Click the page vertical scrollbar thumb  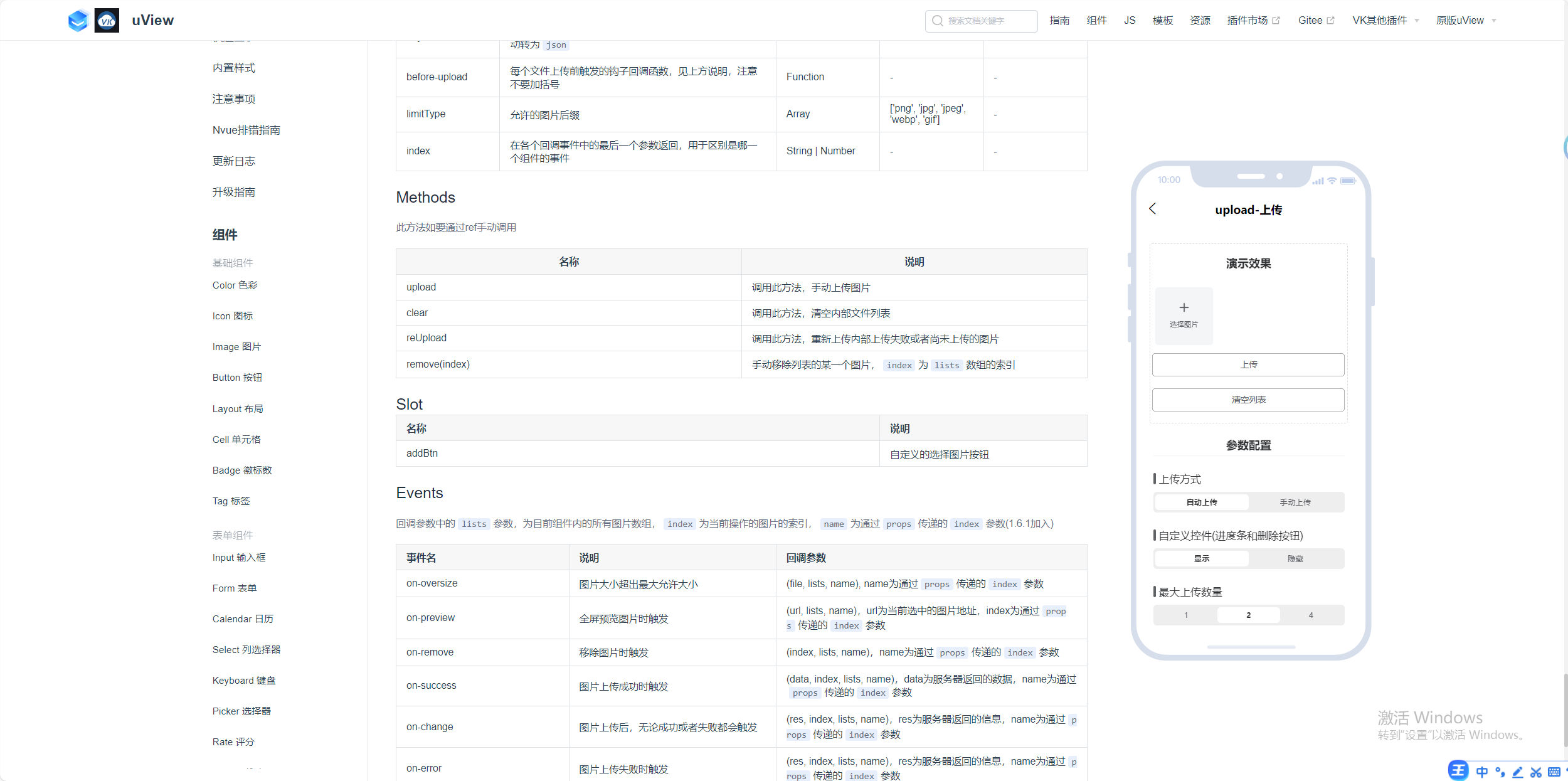(x=1565, y=709)
